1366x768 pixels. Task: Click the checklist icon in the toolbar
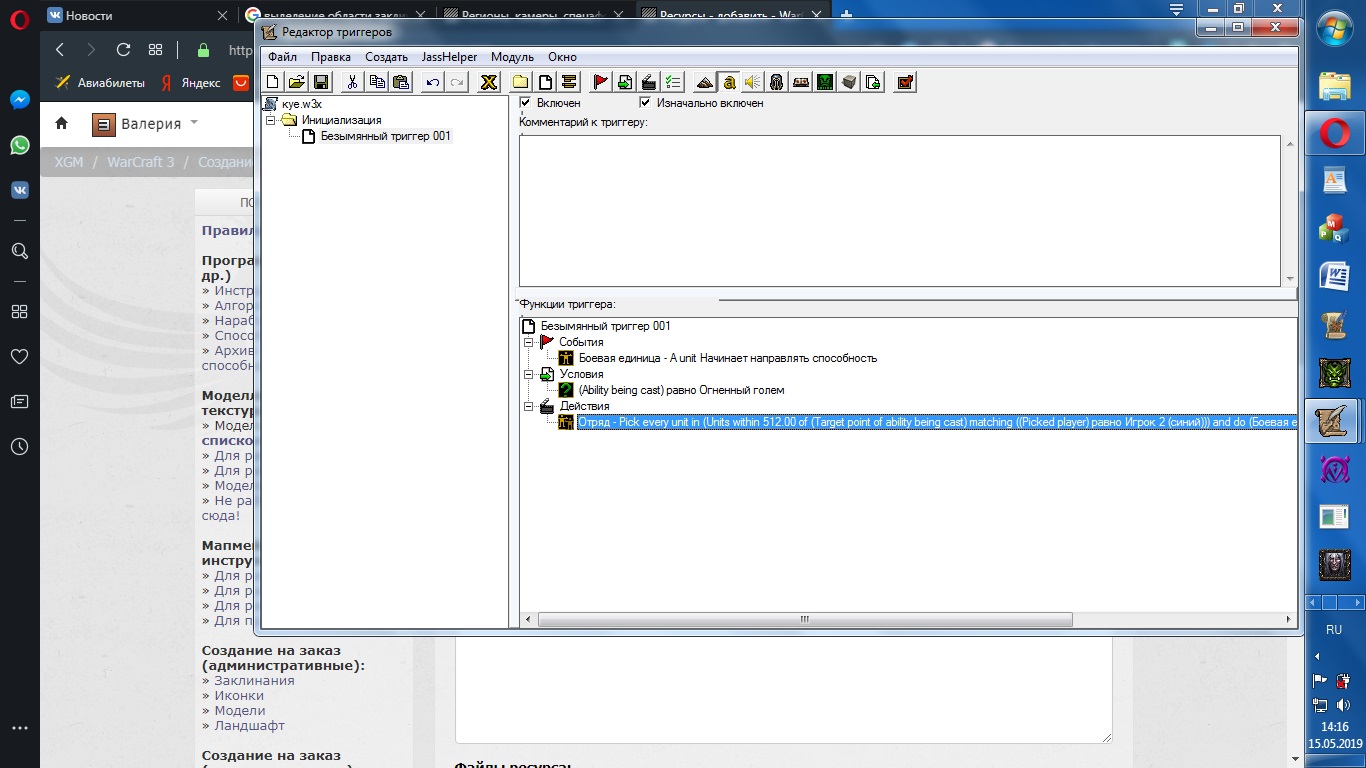pos(673,82)
